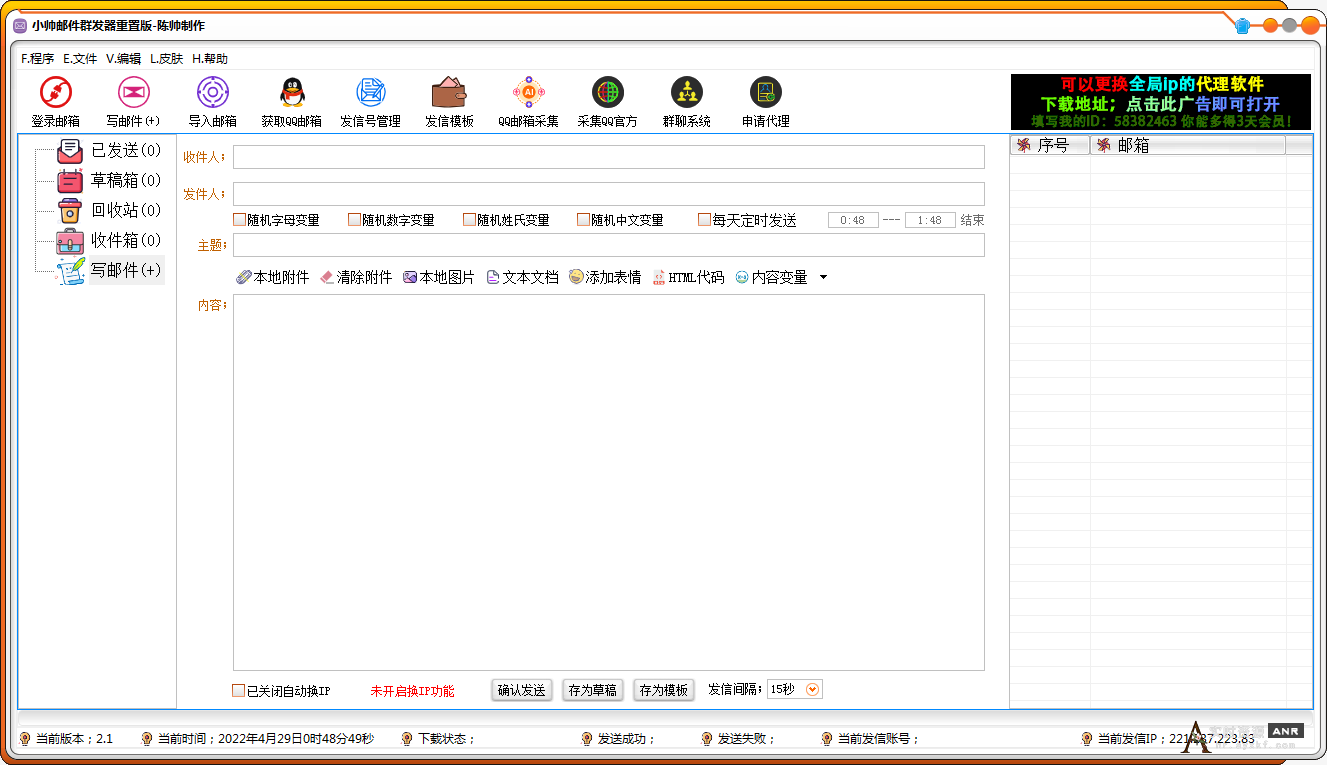
Task: Click the 确认发送 button
Action: pyautogui.click(x=522, y=690)
